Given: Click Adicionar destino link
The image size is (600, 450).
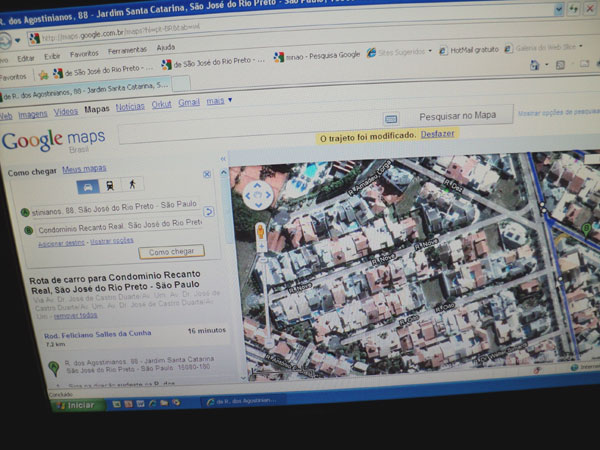Looking at the screenshot, I should (x=61, y=243).
